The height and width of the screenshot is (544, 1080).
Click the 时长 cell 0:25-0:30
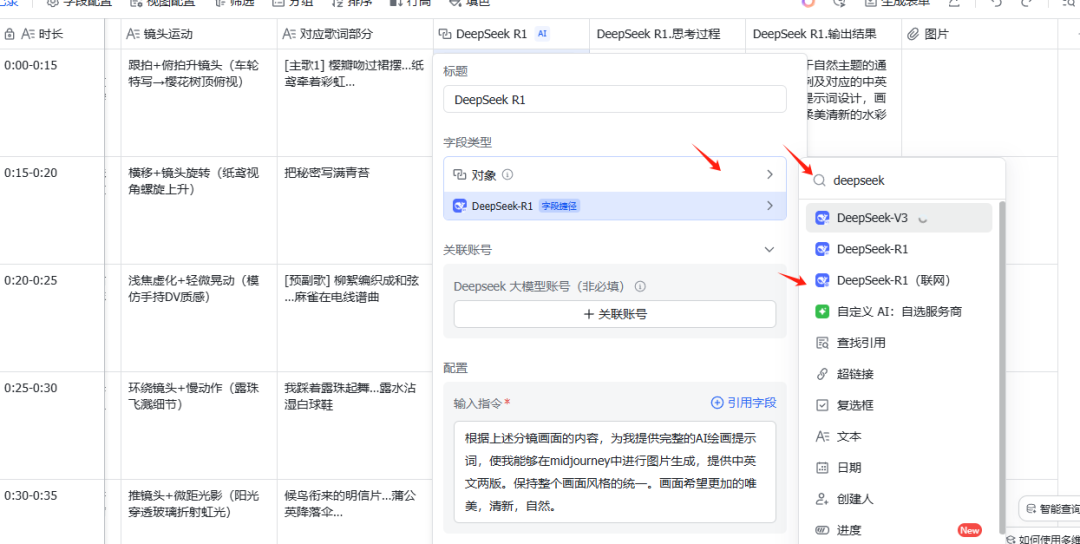[52, 425]
